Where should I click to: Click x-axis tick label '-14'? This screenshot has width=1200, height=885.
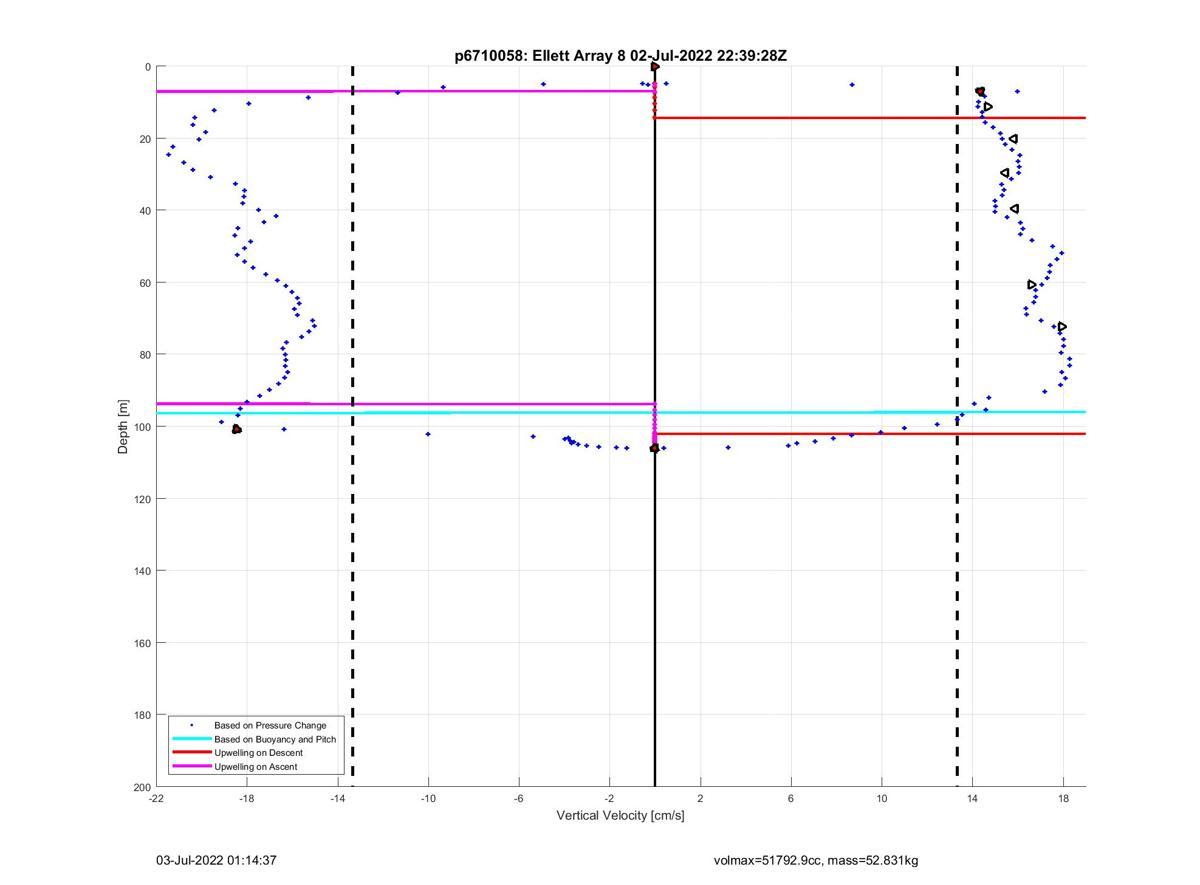[337, 798]
